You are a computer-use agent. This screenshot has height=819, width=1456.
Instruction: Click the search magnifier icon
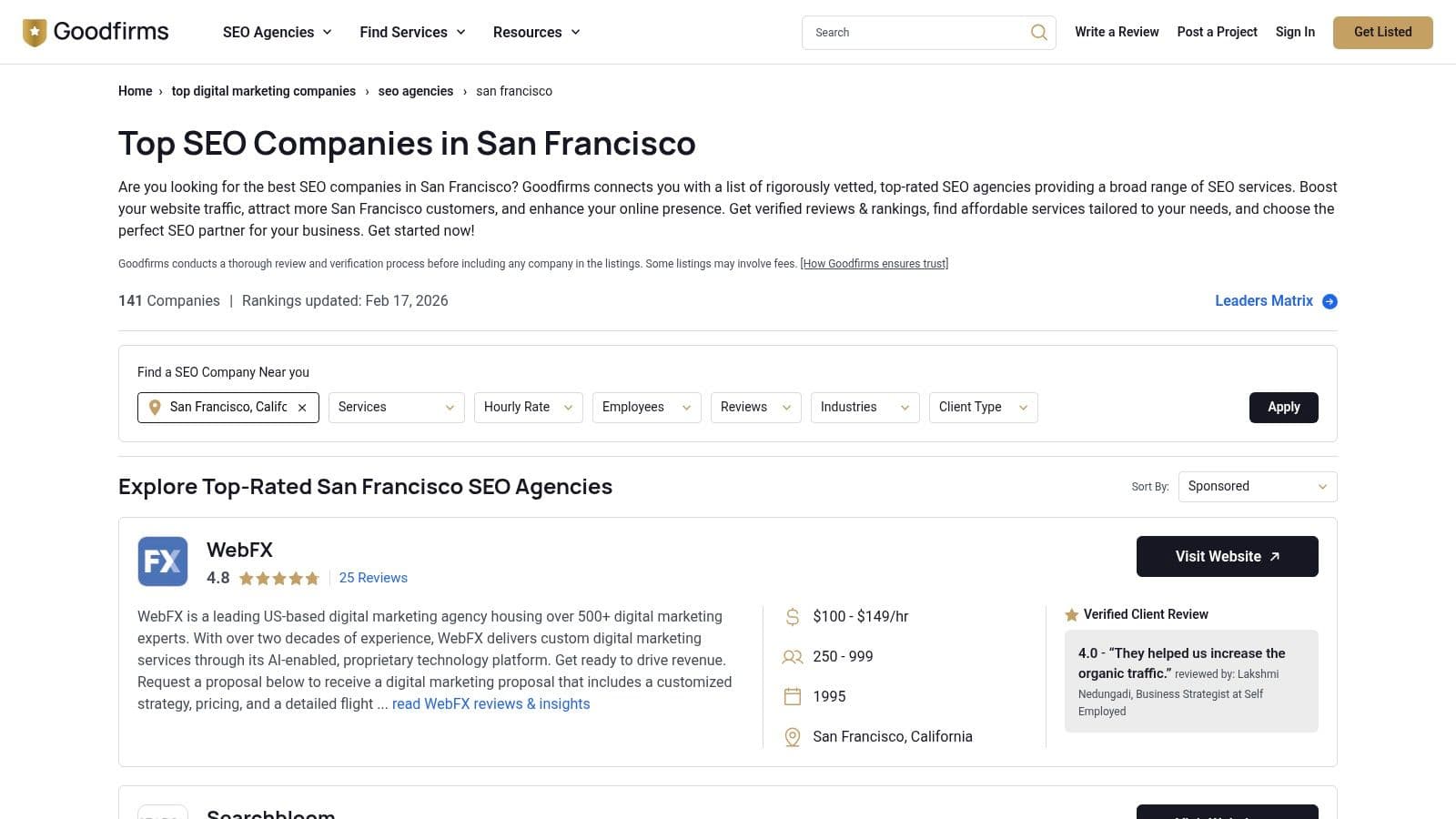pyautogui.click(x=1038, y=33)
